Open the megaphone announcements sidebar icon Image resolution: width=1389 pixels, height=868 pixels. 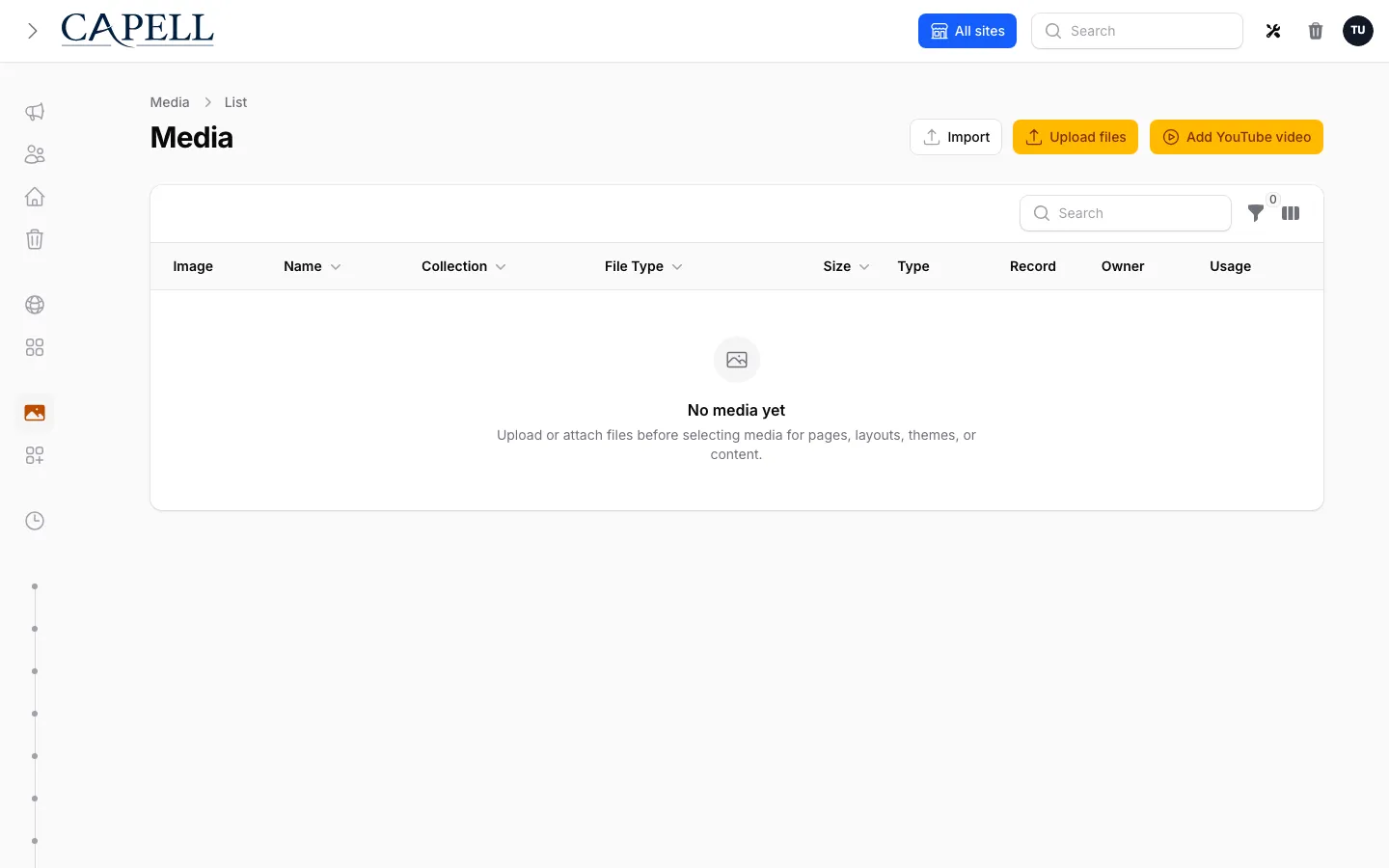pos(35,112)
